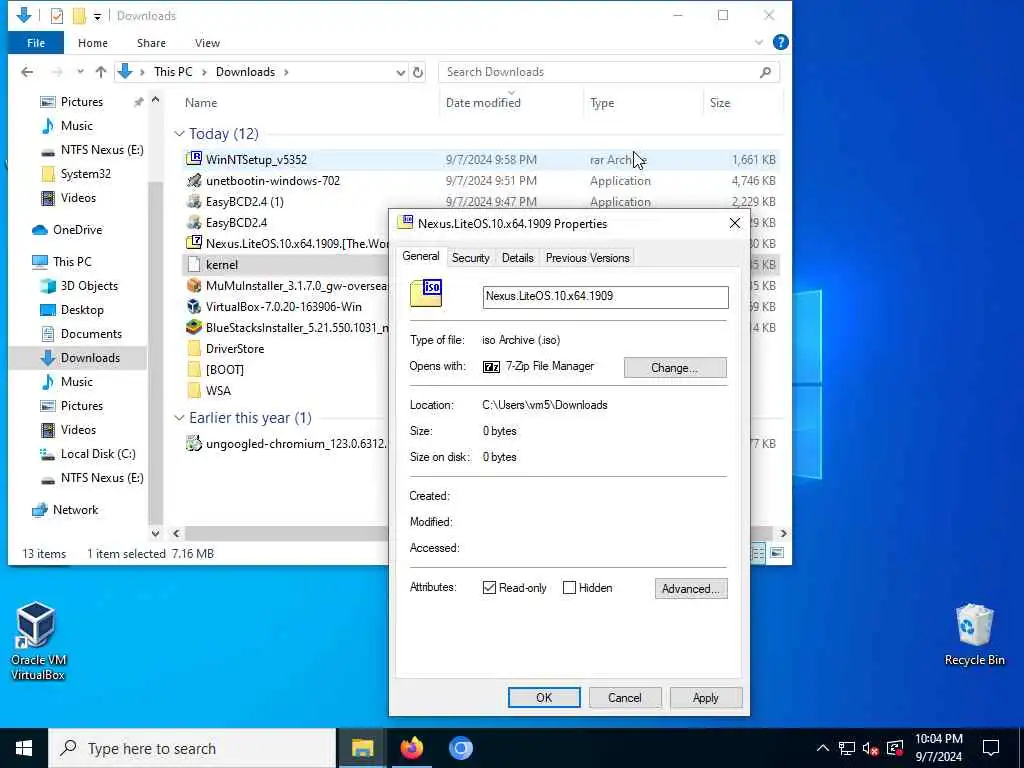Click the Apply button
This screenshot has width=1024, height=768.
coord(705,697)
